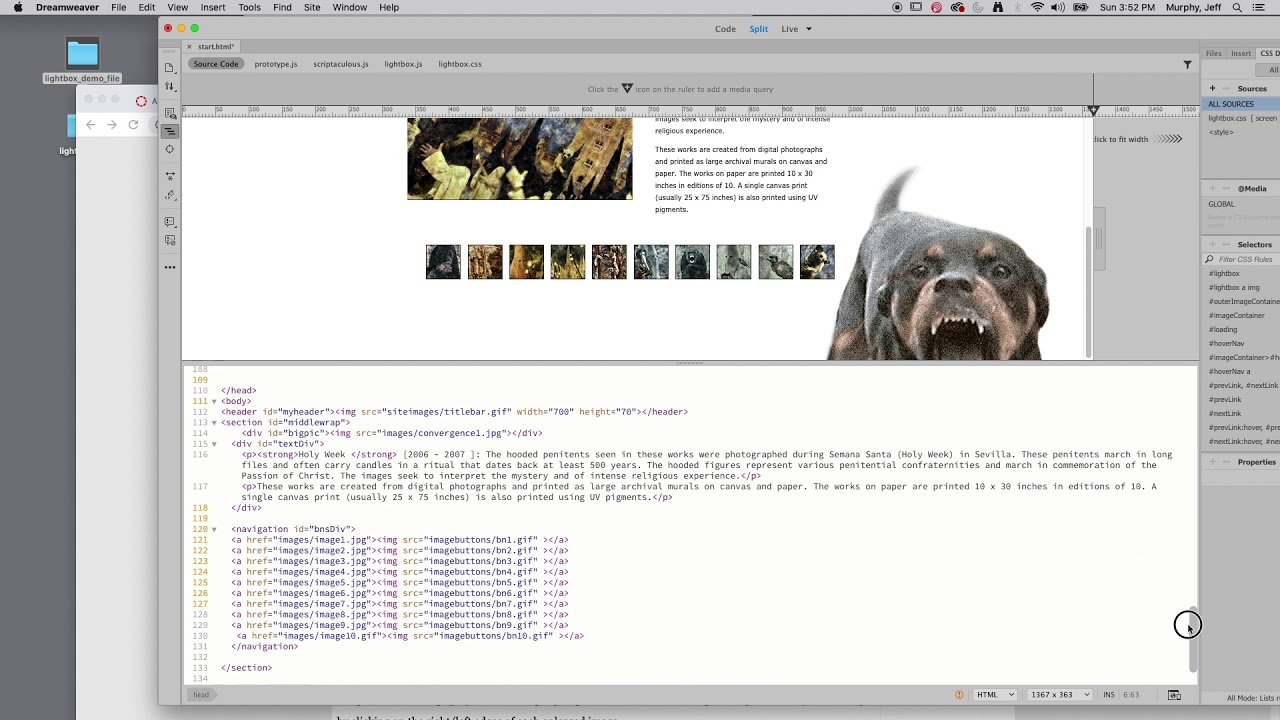Open the Window menu
1280x720 pixels.
click(350, 7)
